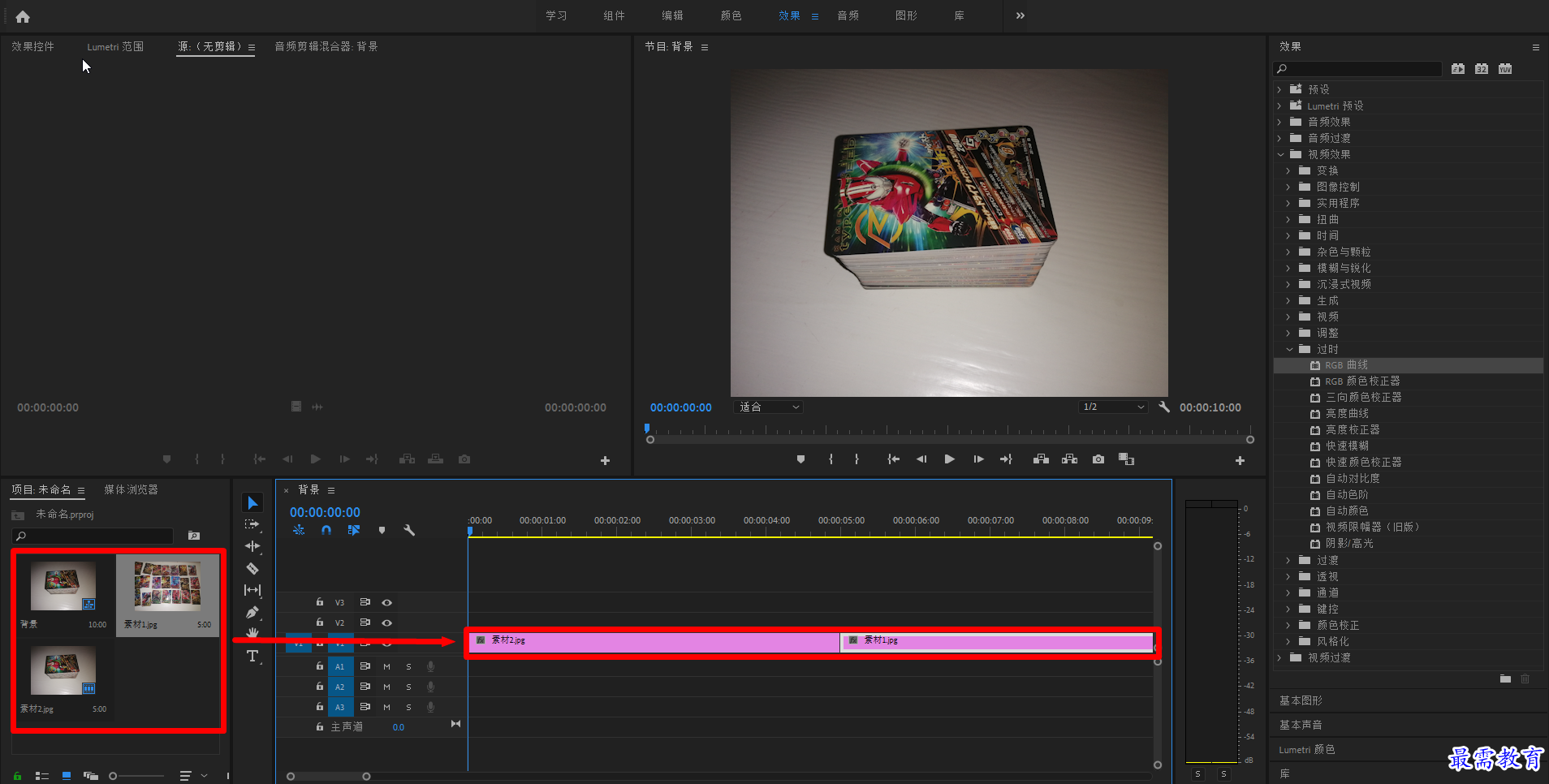Select the Selection tool arrow
Screen dimensions: 1549x784
[x=252, y=503]
